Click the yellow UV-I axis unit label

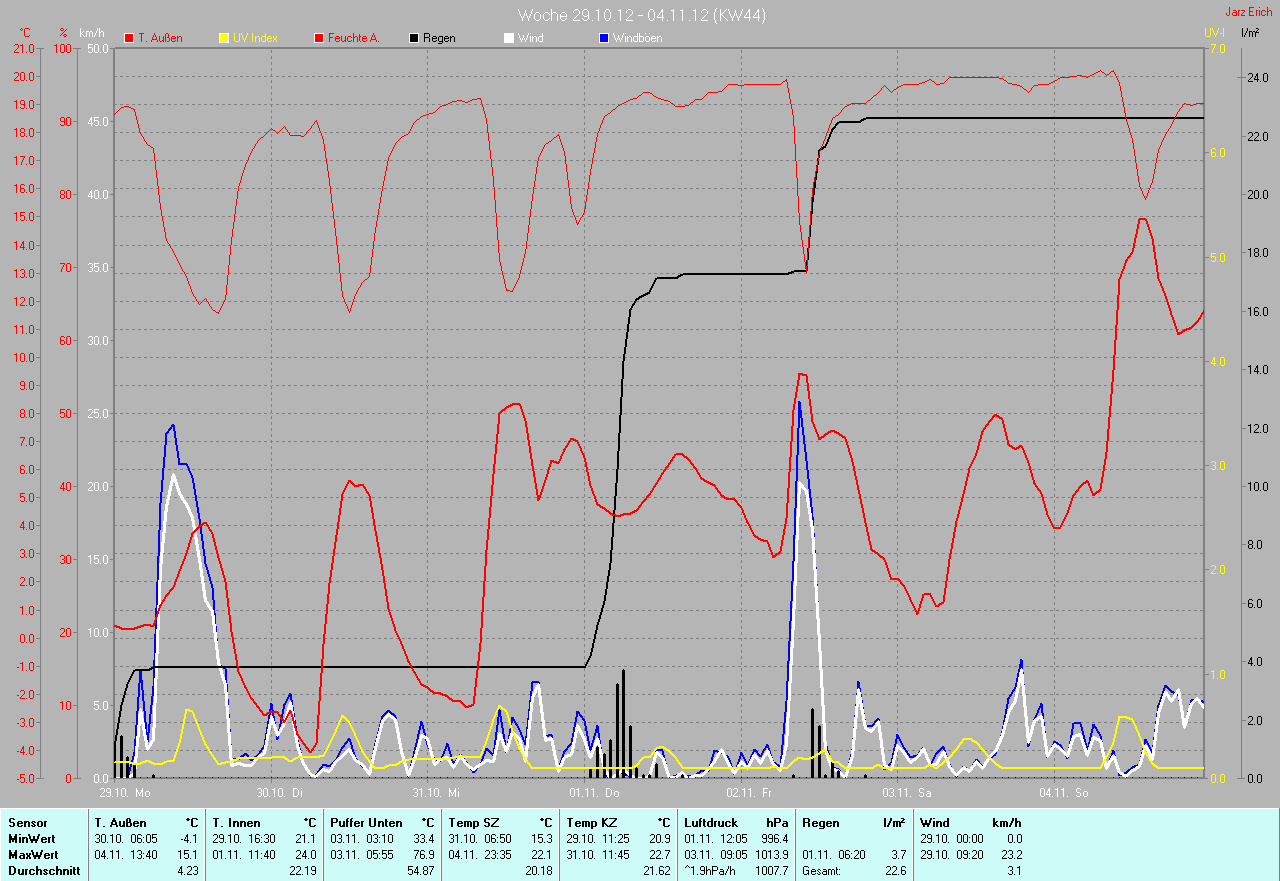[x=1214, y=33]
